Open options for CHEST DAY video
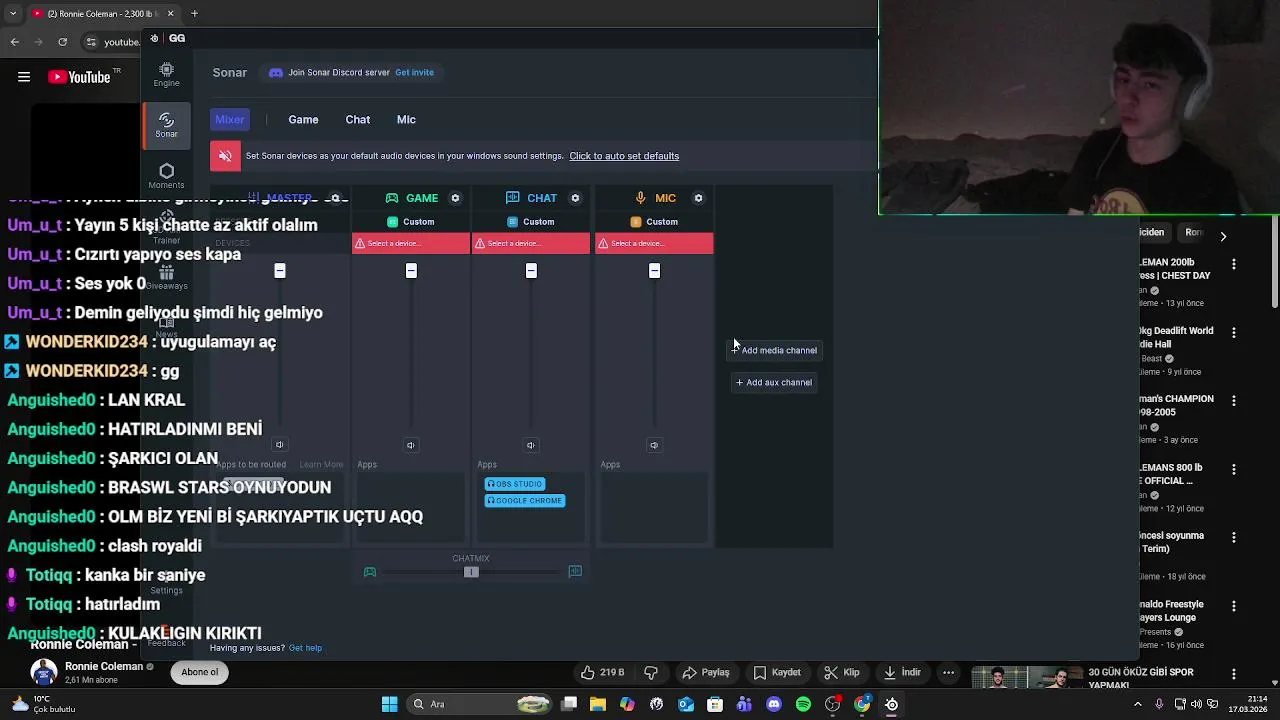This screenshot has height=720, width=1280. click(1234, 264)
